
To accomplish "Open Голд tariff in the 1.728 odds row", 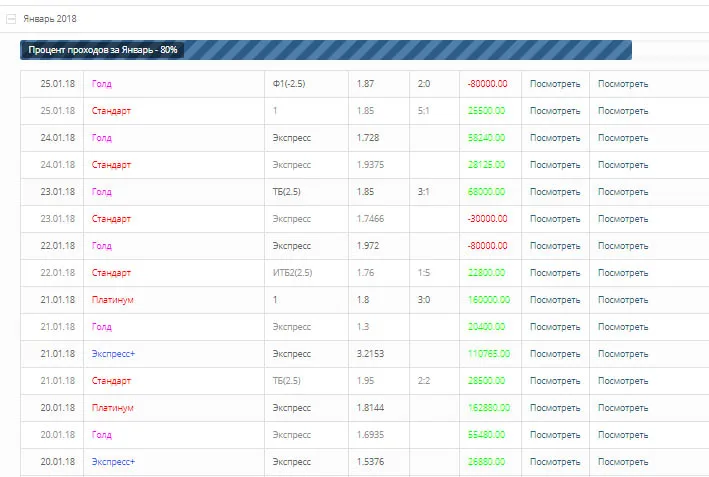I will tap(102, 138).
